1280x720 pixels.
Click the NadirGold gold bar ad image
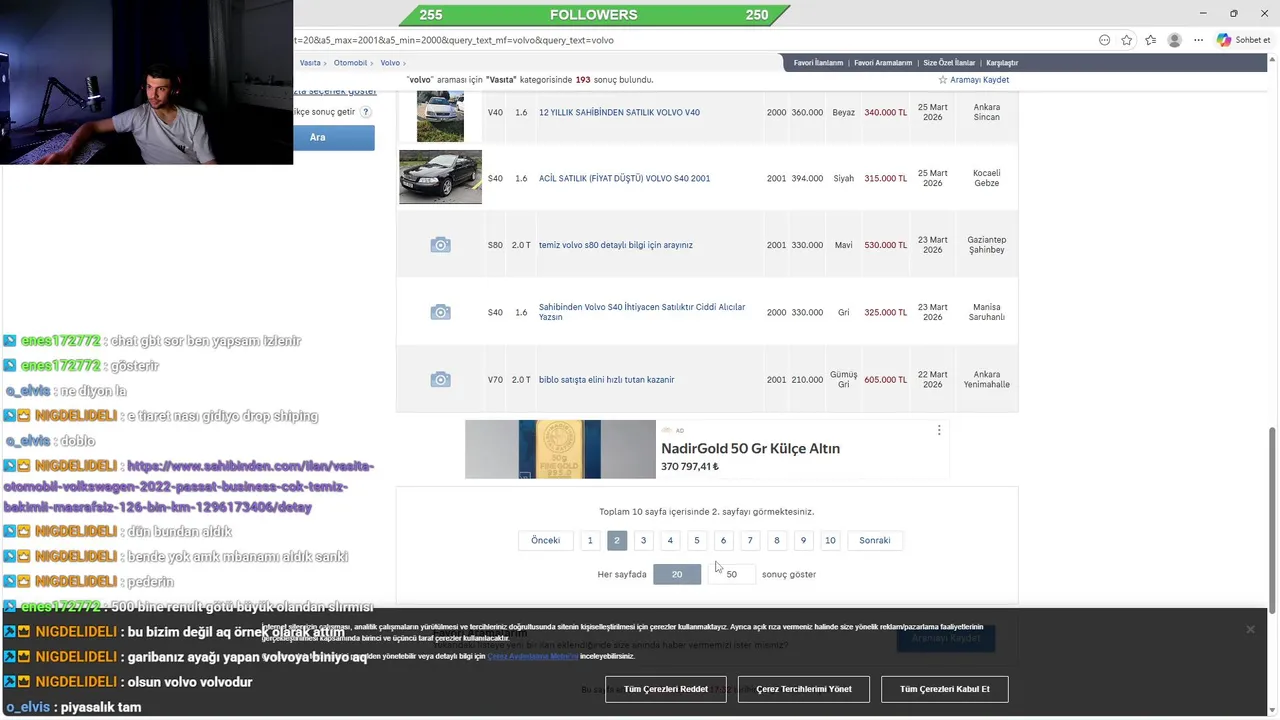pos(560,449)
